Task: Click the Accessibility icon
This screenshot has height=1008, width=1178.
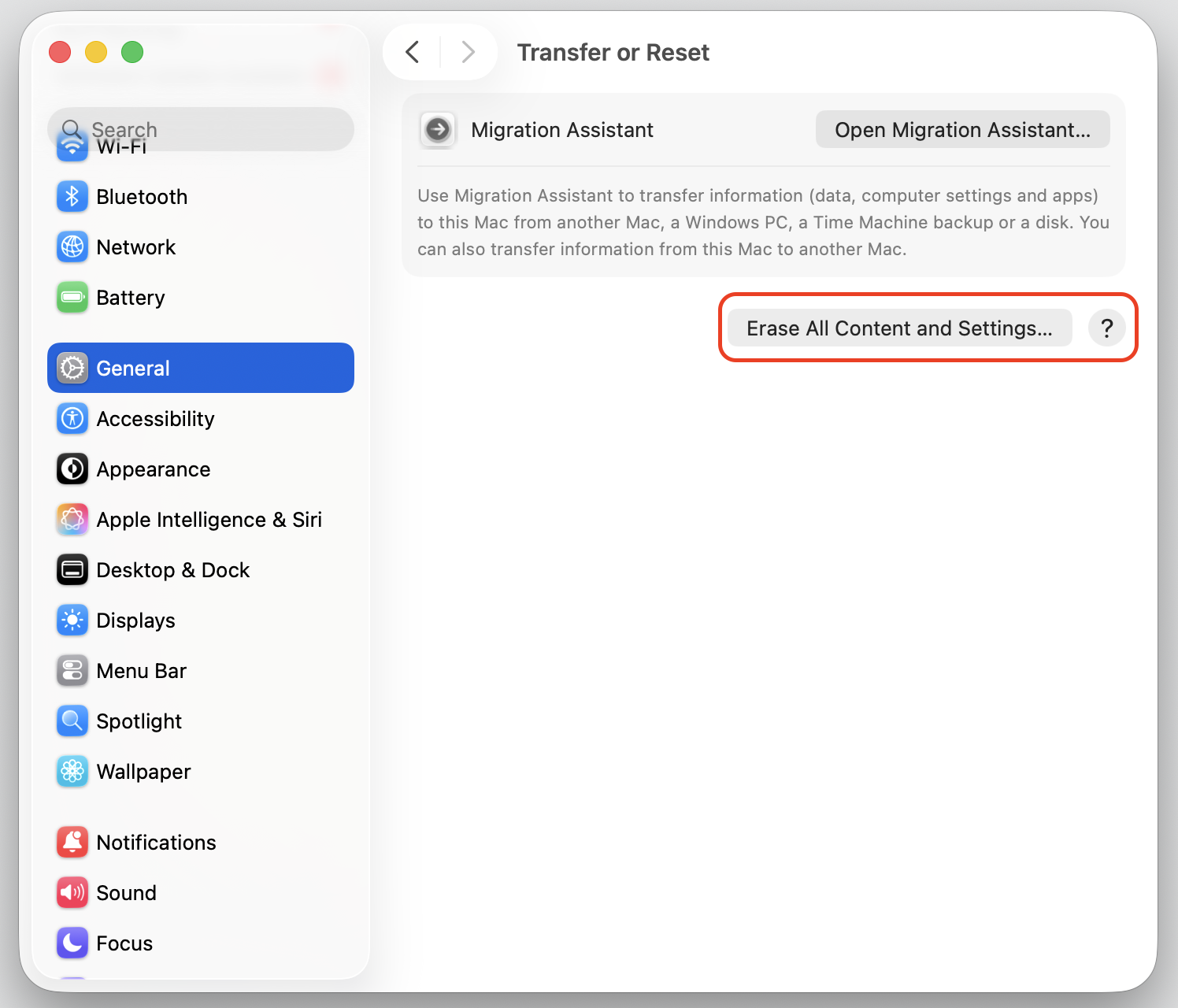Action: 72,419
